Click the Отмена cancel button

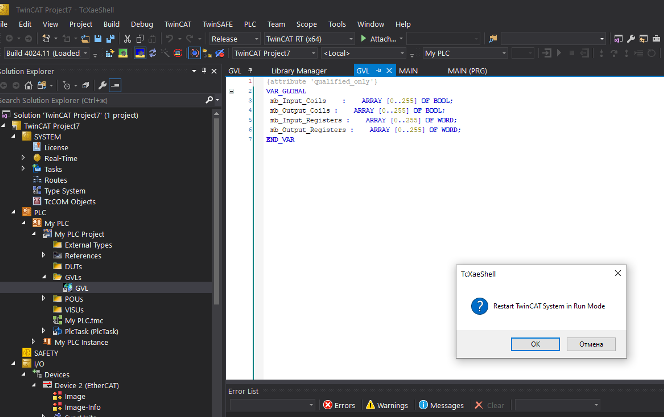pos(591,344)
